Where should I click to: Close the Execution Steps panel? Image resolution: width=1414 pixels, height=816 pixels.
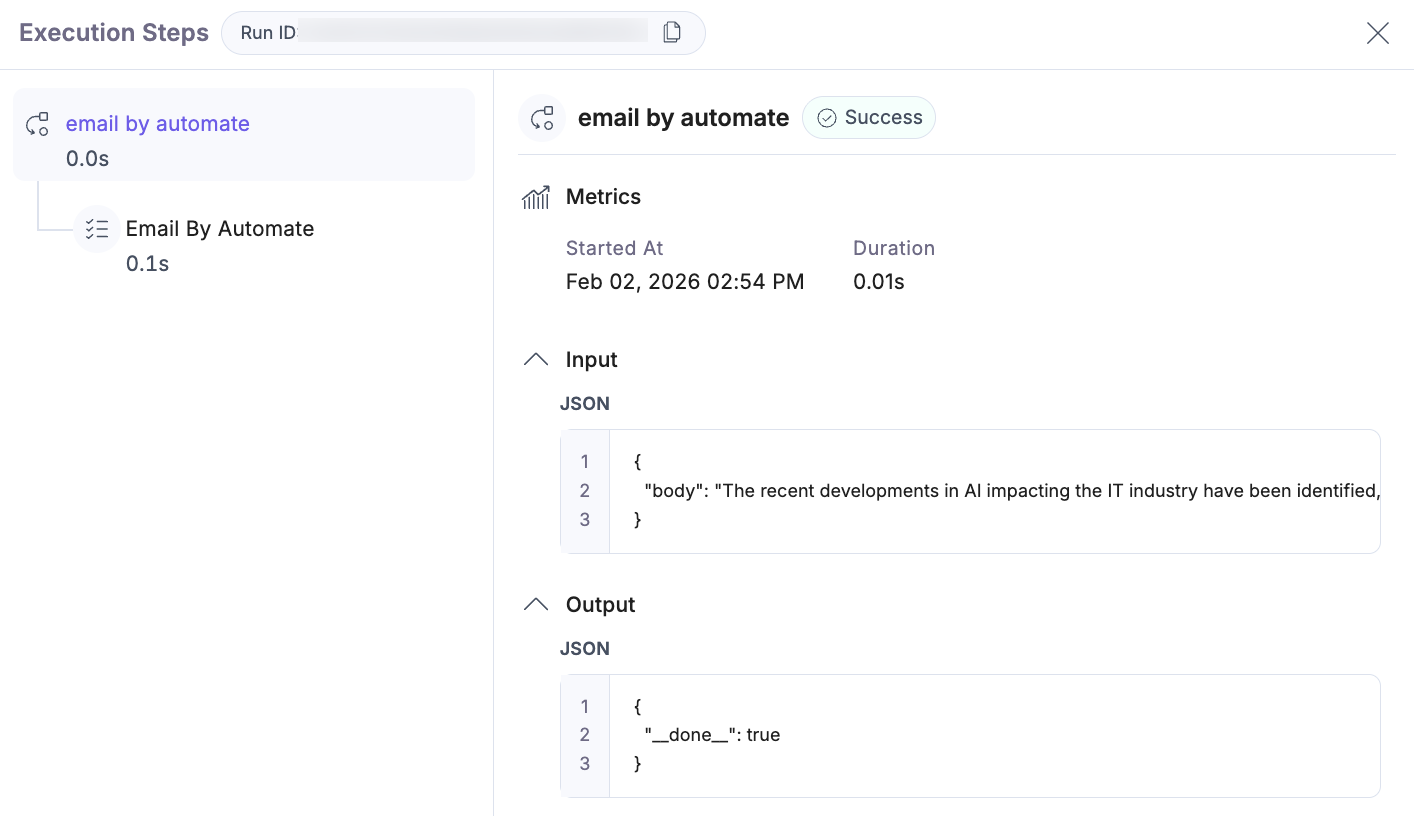[x=1377, y=33]
